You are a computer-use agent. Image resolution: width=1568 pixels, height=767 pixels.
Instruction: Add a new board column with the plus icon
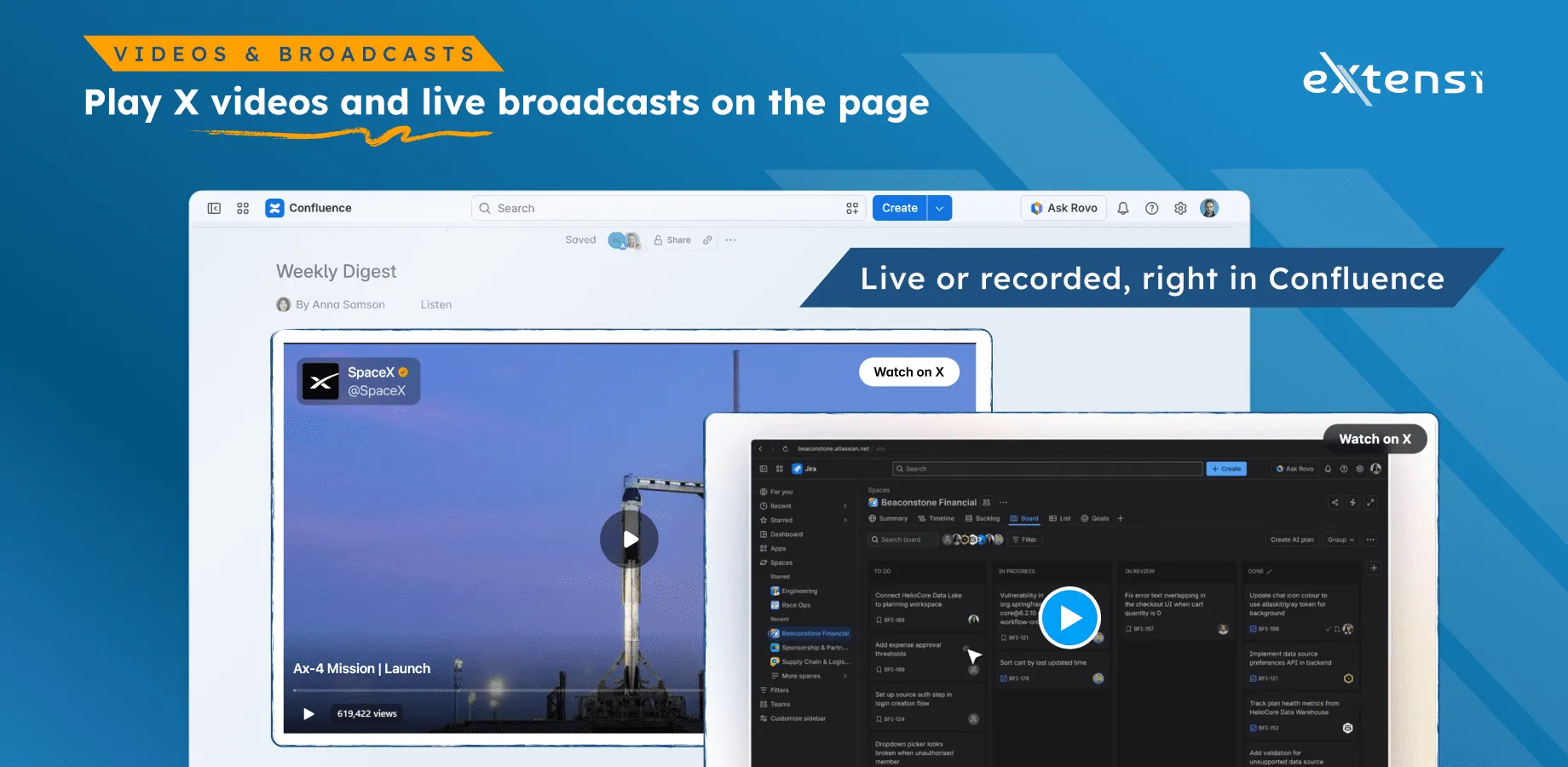1374,568
